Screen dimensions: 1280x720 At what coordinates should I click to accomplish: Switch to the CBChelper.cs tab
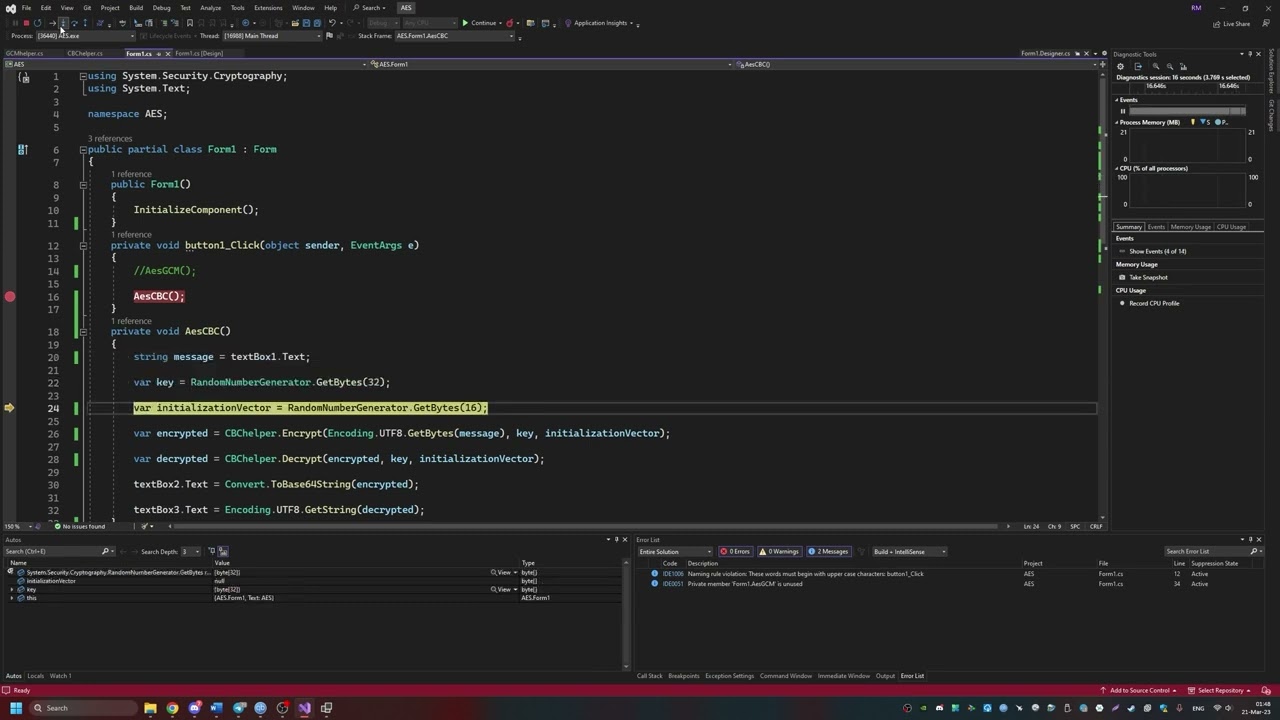pos(85,54)
